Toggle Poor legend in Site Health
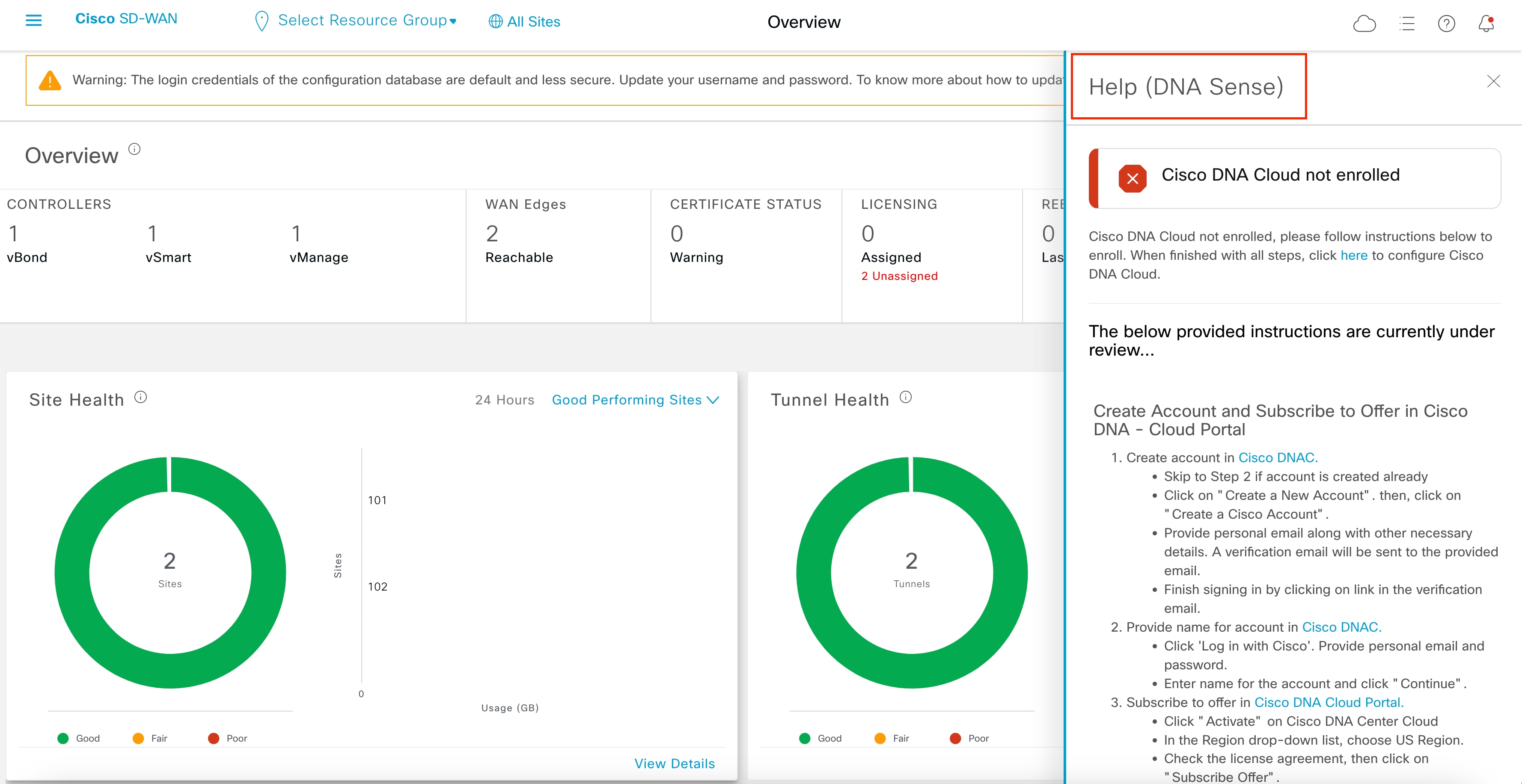The width and height of the screenshot is (1522, 784). click(x=227, y=738)
